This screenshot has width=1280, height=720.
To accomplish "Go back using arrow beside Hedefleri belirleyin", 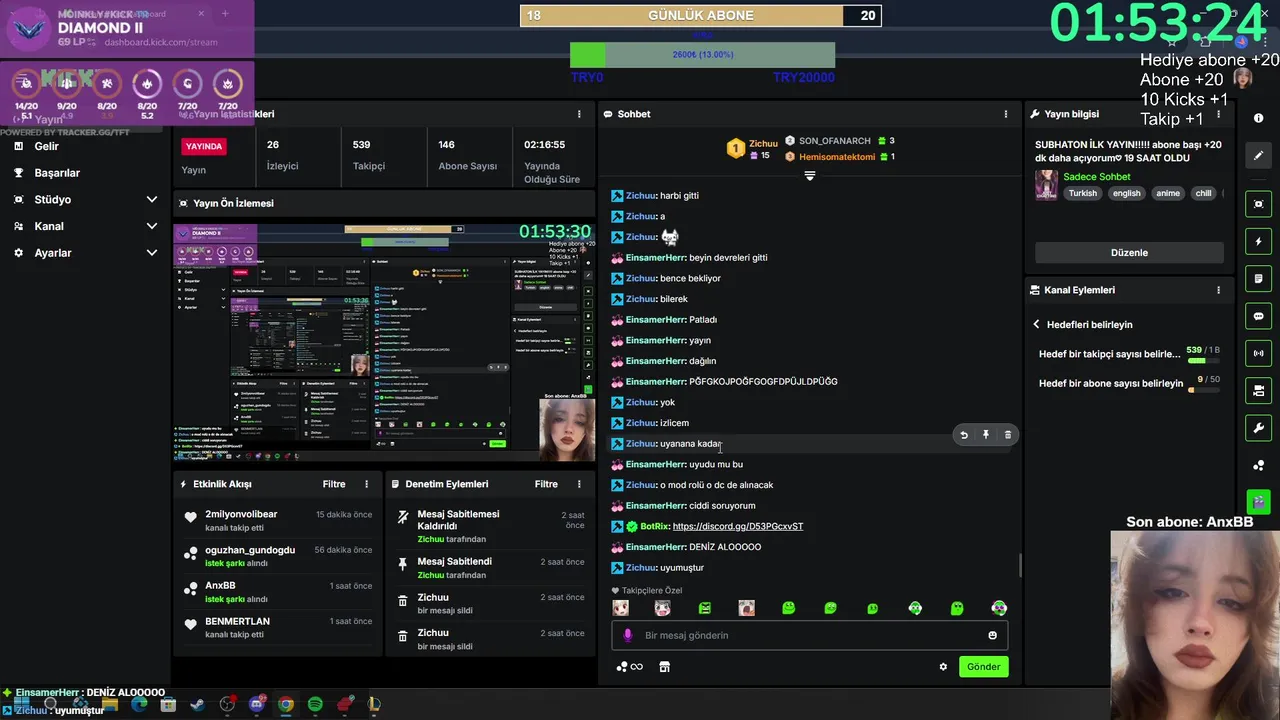I will (1036, 324).
